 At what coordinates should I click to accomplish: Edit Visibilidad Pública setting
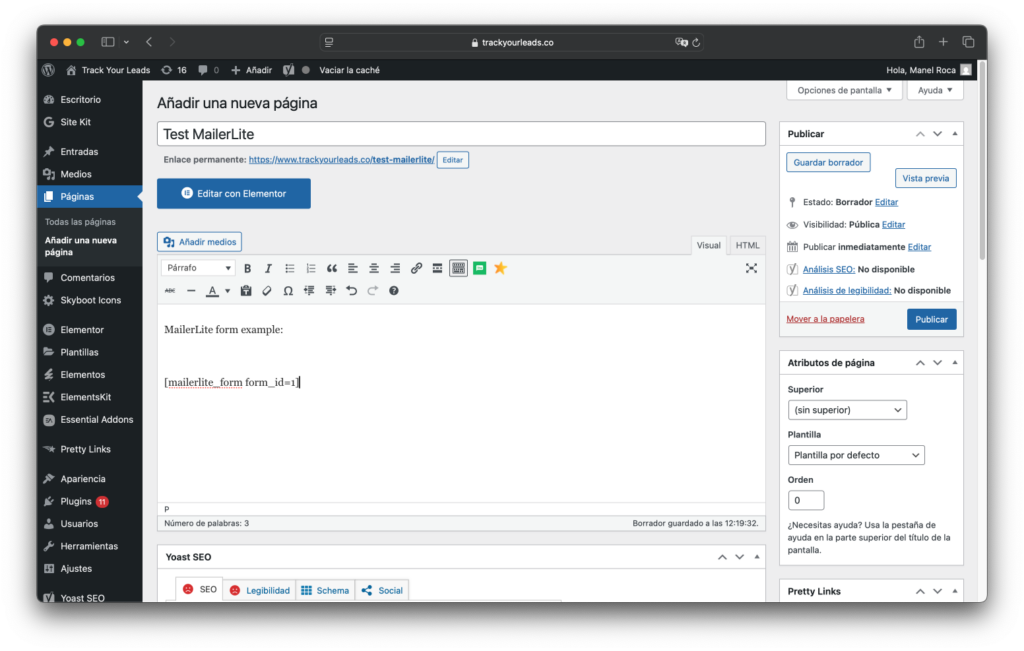click(x=893, y=225)
